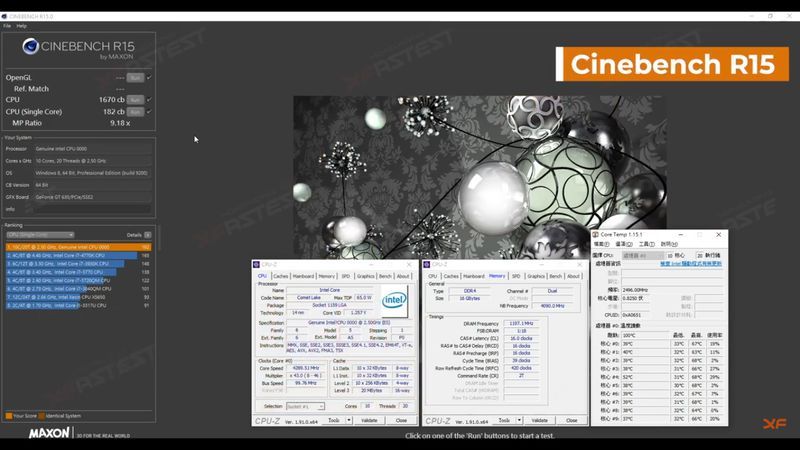The height and width of the screenshot is (450, 800).
Task: Click the Info text field in Your System
Action: click(x=93, y=209)
